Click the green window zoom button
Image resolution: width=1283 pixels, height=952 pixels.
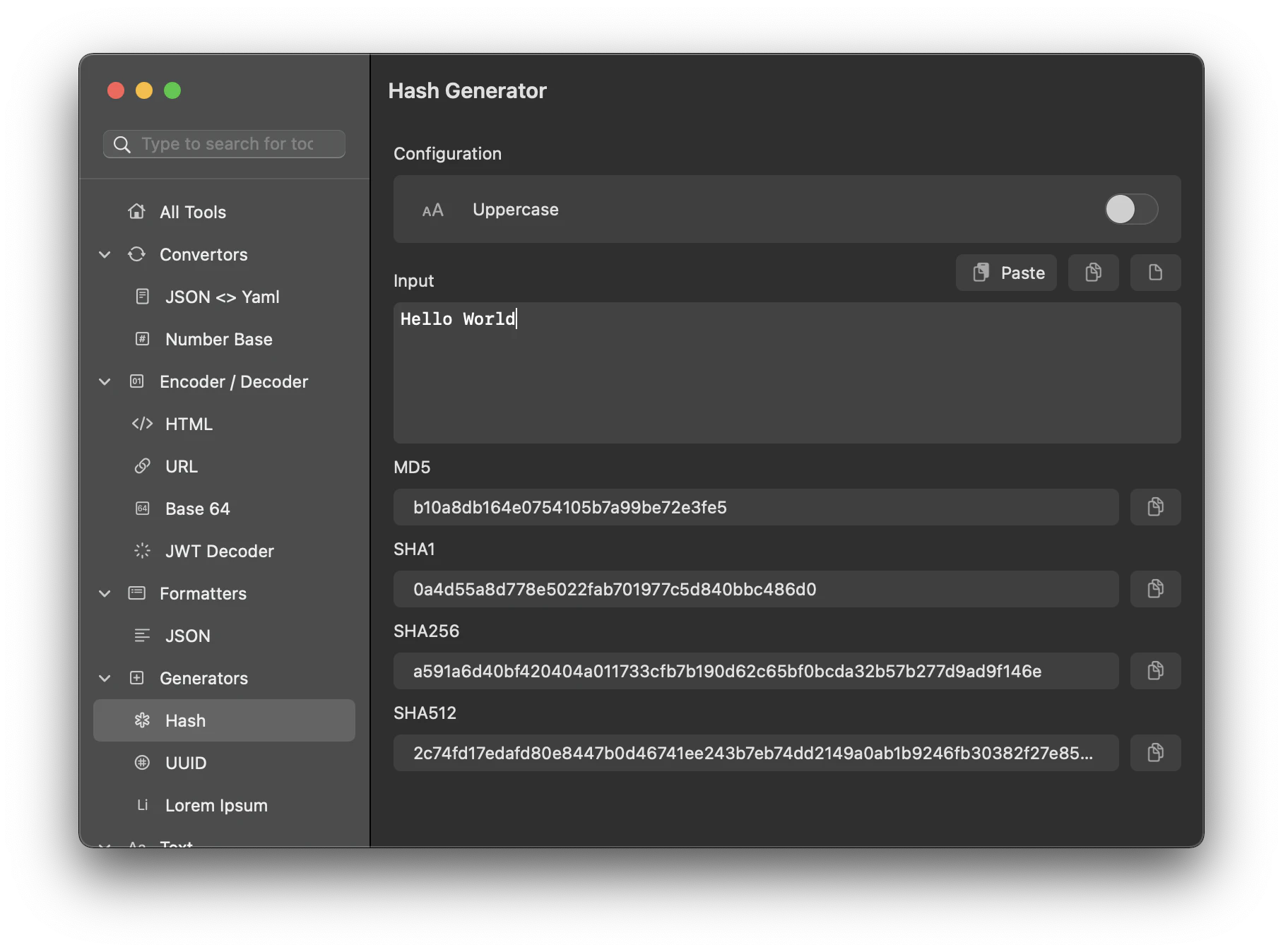172,90
